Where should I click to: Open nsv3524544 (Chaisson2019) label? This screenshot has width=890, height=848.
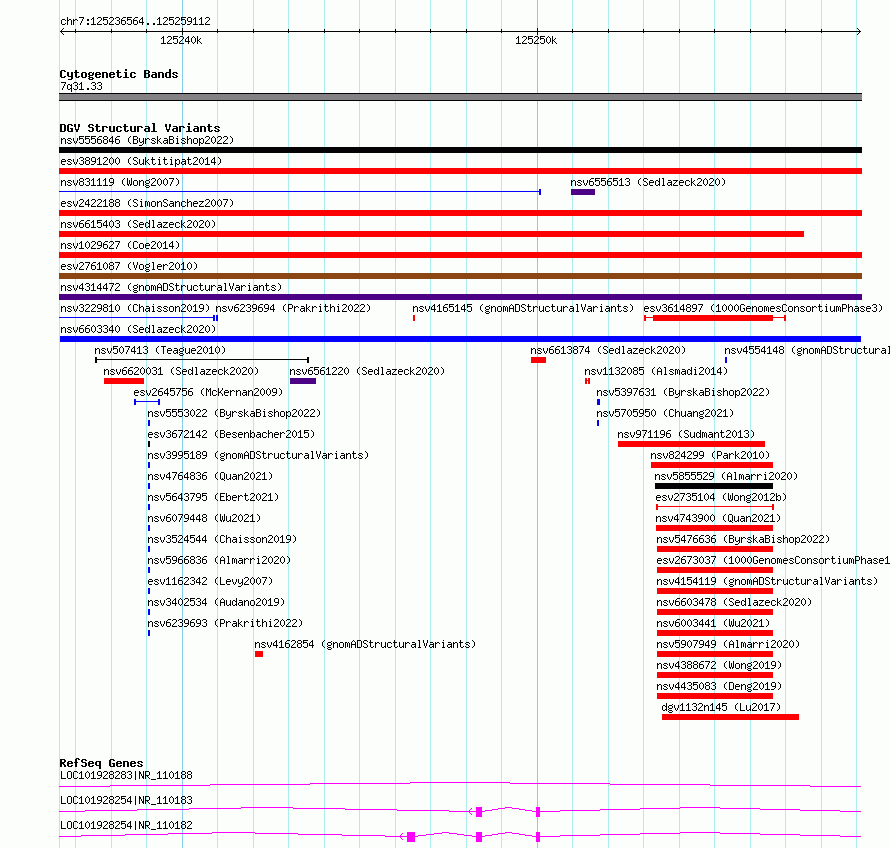point(222,539)
